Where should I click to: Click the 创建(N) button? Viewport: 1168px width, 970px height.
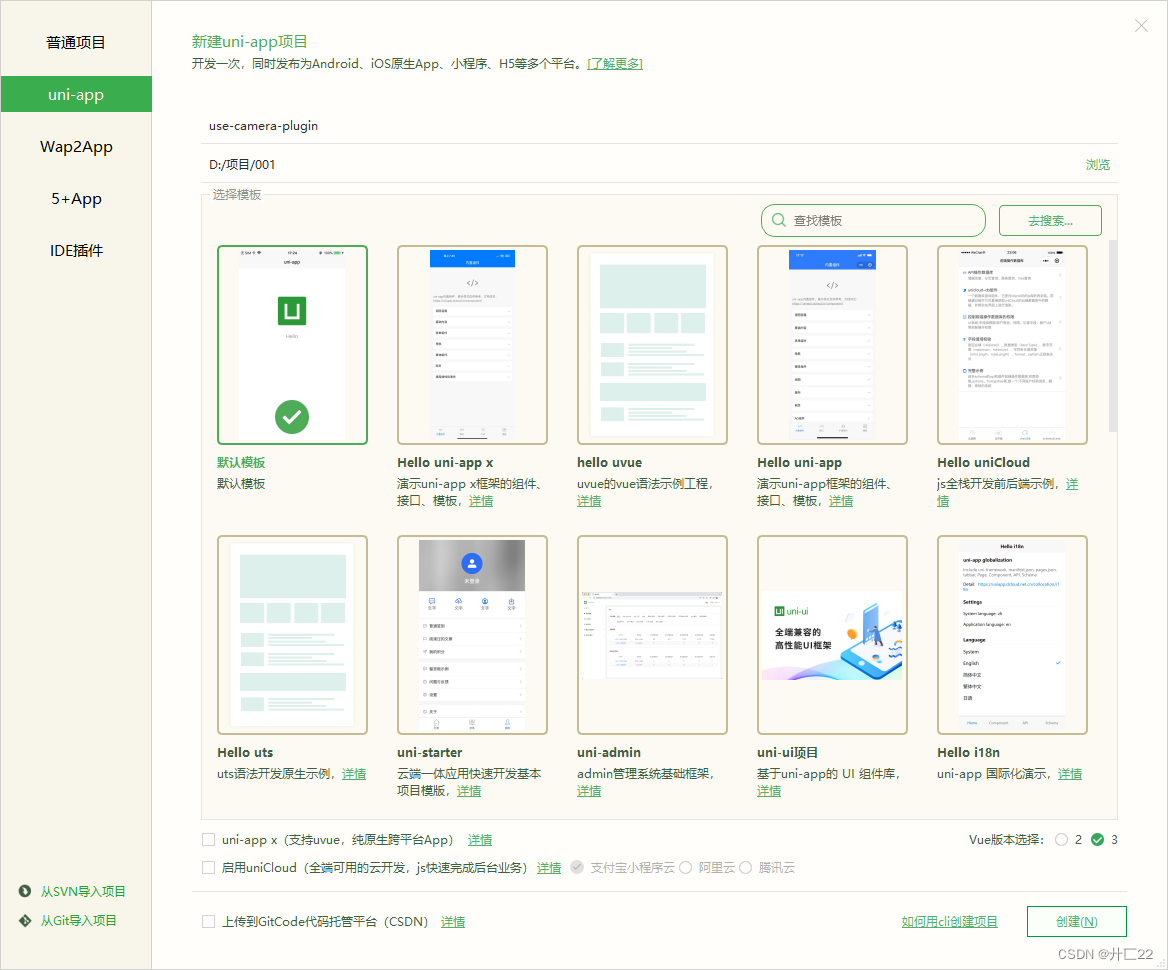[x=1077, y=921]
